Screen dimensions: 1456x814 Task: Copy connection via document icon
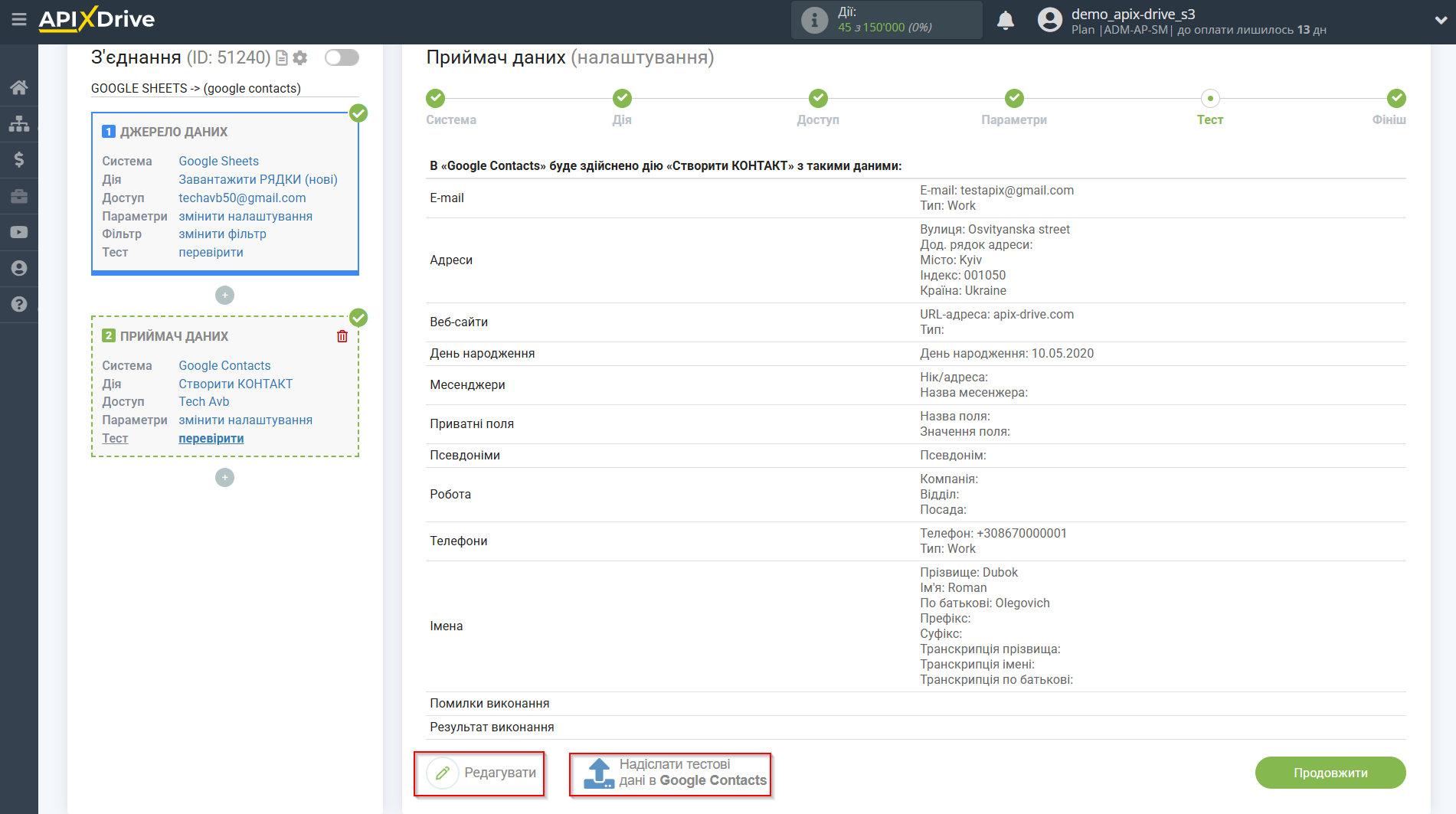tap(282, 57)
